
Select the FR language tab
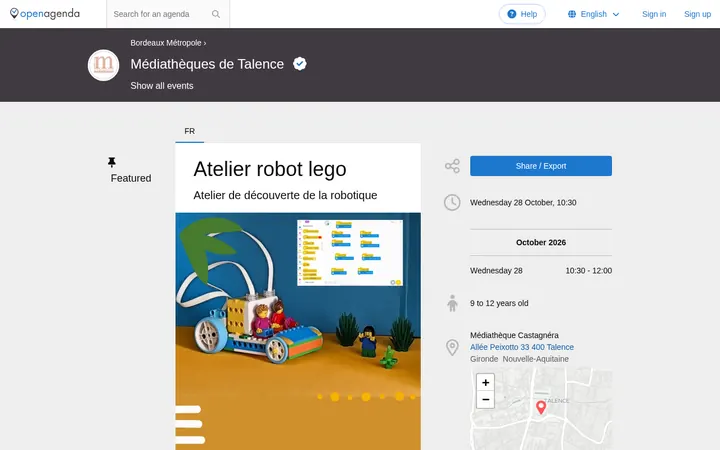tap(190, 131)
